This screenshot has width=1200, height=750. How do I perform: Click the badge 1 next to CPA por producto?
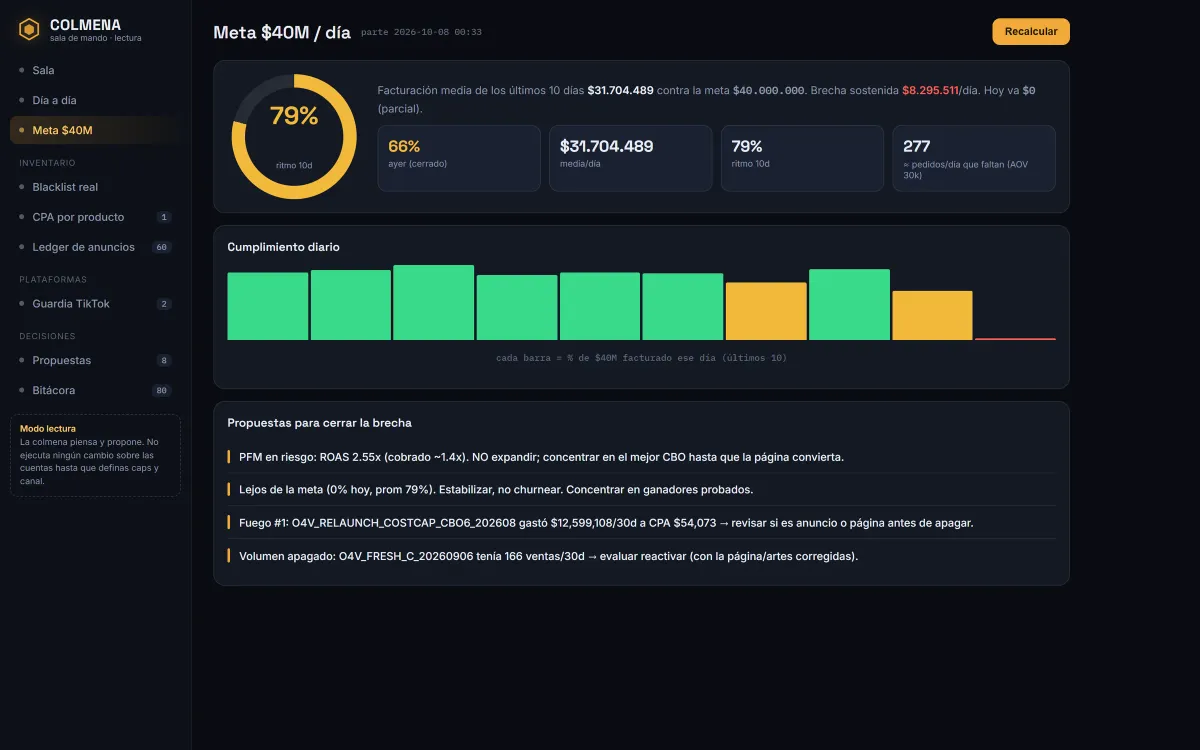point(164,217)
